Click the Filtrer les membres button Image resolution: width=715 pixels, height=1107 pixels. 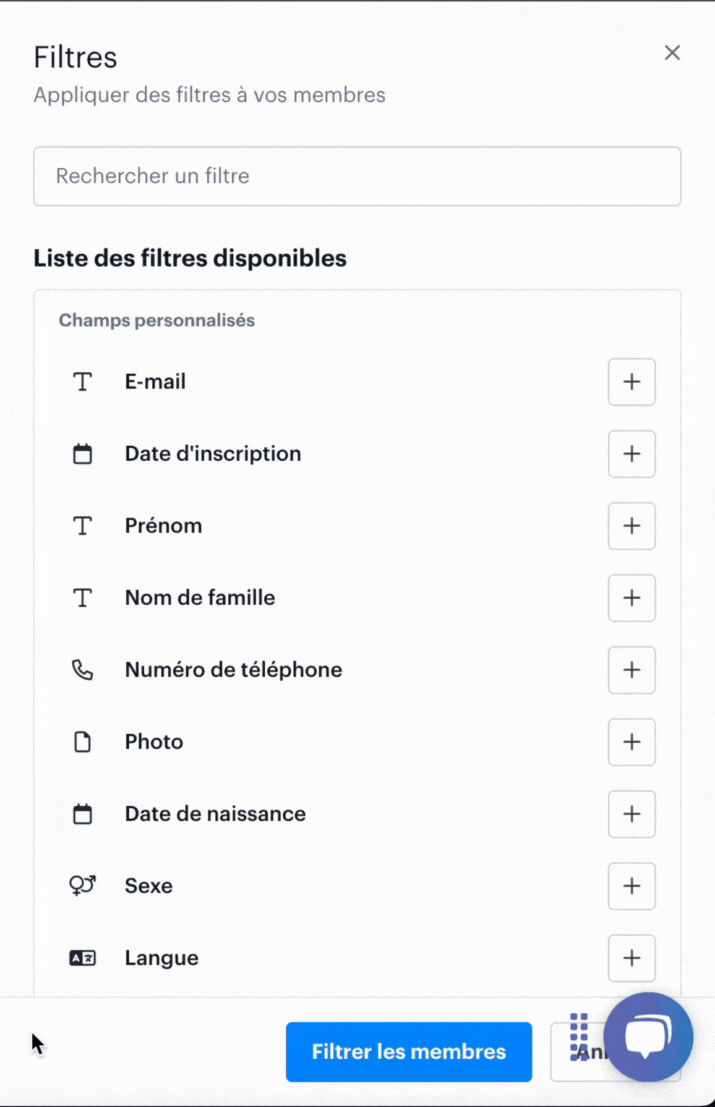tap(408, 1051)
